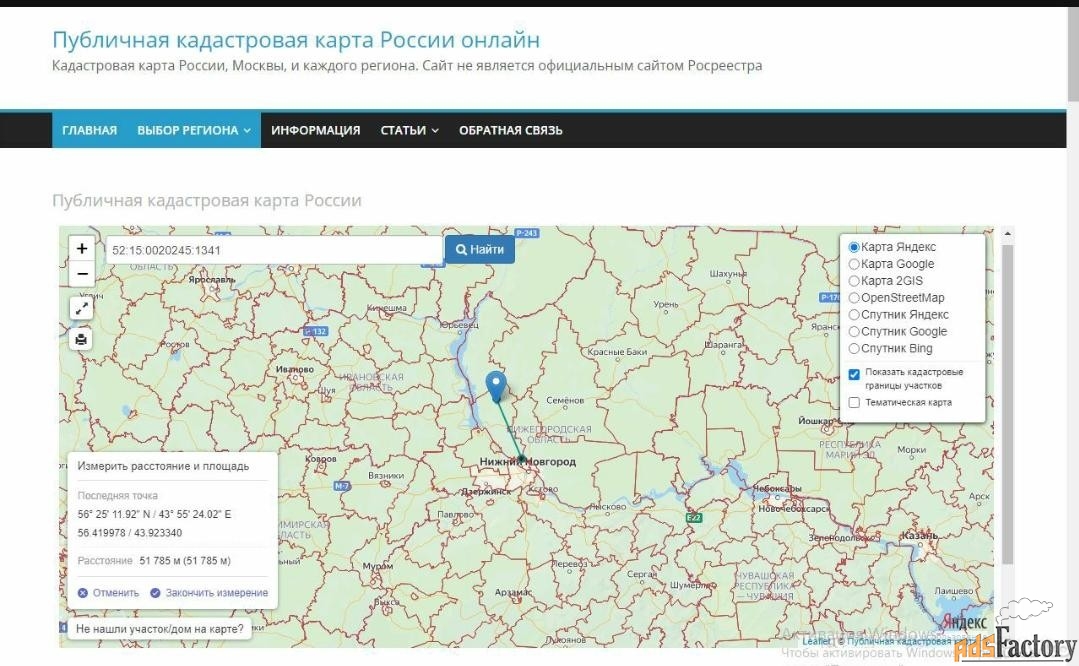Zoom in with the map plus button
1079x666 pixels.
[82, 249]
